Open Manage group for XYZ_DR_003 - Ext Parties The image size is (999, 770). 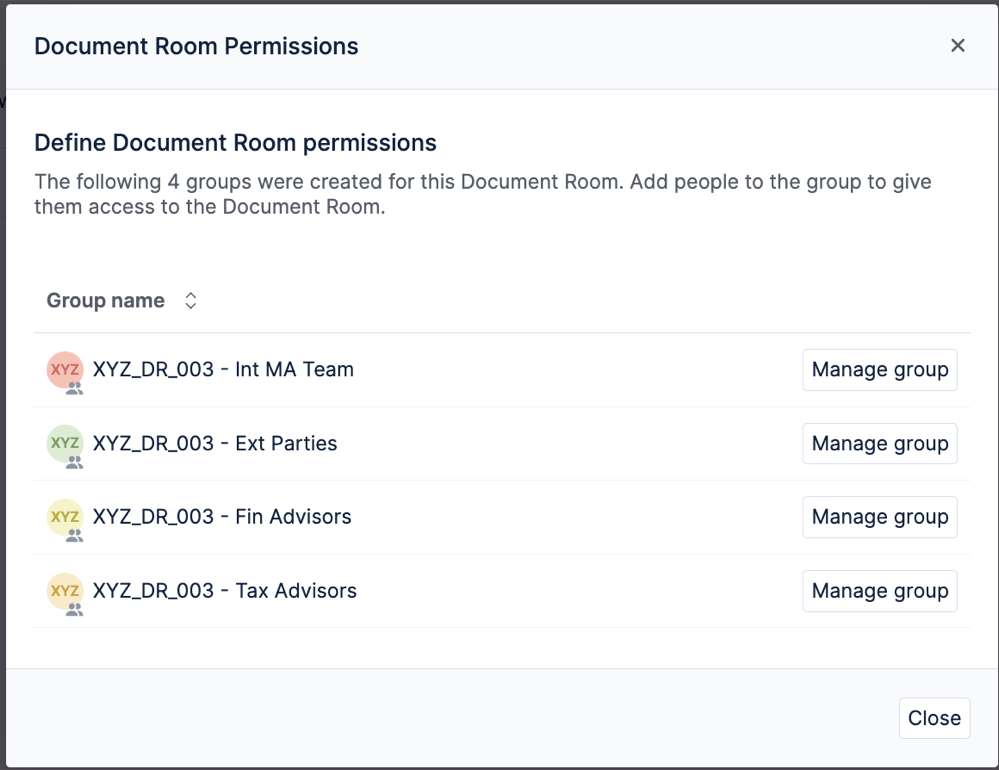click(879, 443)
